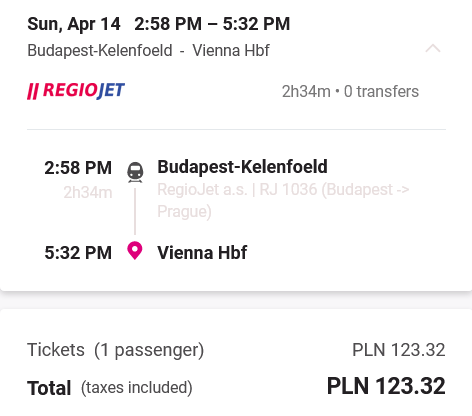This screenshot has height=416, width=472.
Task: Click the Tickets (1 passenger) row
Action: point(236,350)
